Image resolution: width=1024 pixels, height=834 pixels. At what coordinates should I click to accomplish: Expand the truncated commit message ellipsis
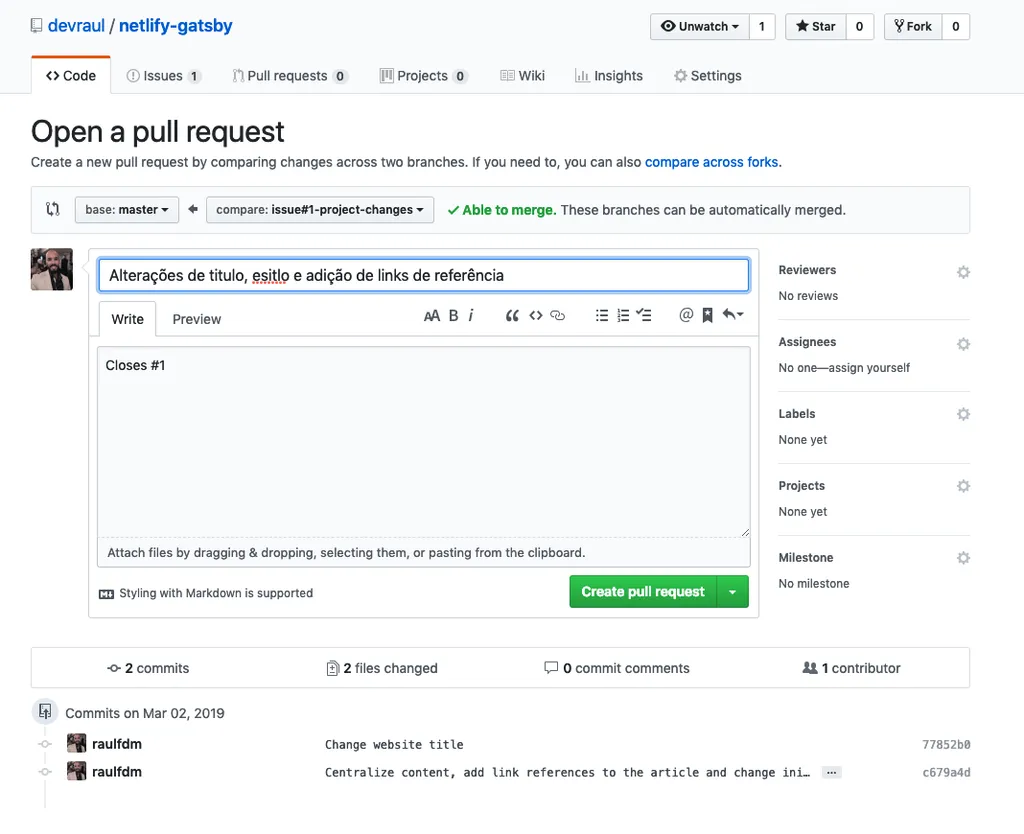[x=831, y=773]
